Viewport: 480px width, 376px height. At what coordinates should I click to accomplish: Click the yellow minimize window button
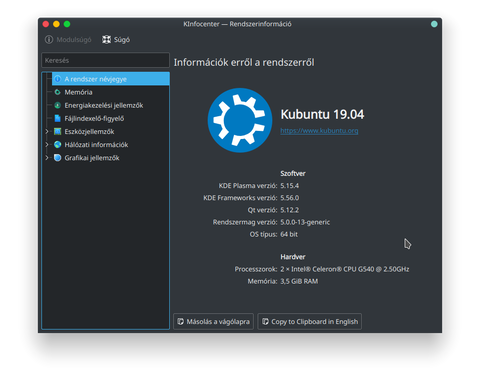pyautogui.click(x=56, y=24)
